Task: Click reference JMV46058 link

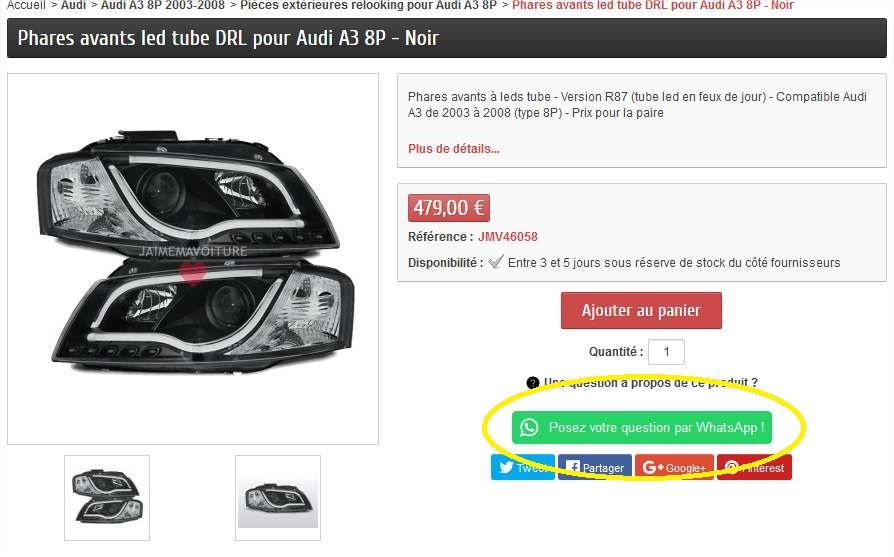Action: [507, 237]
